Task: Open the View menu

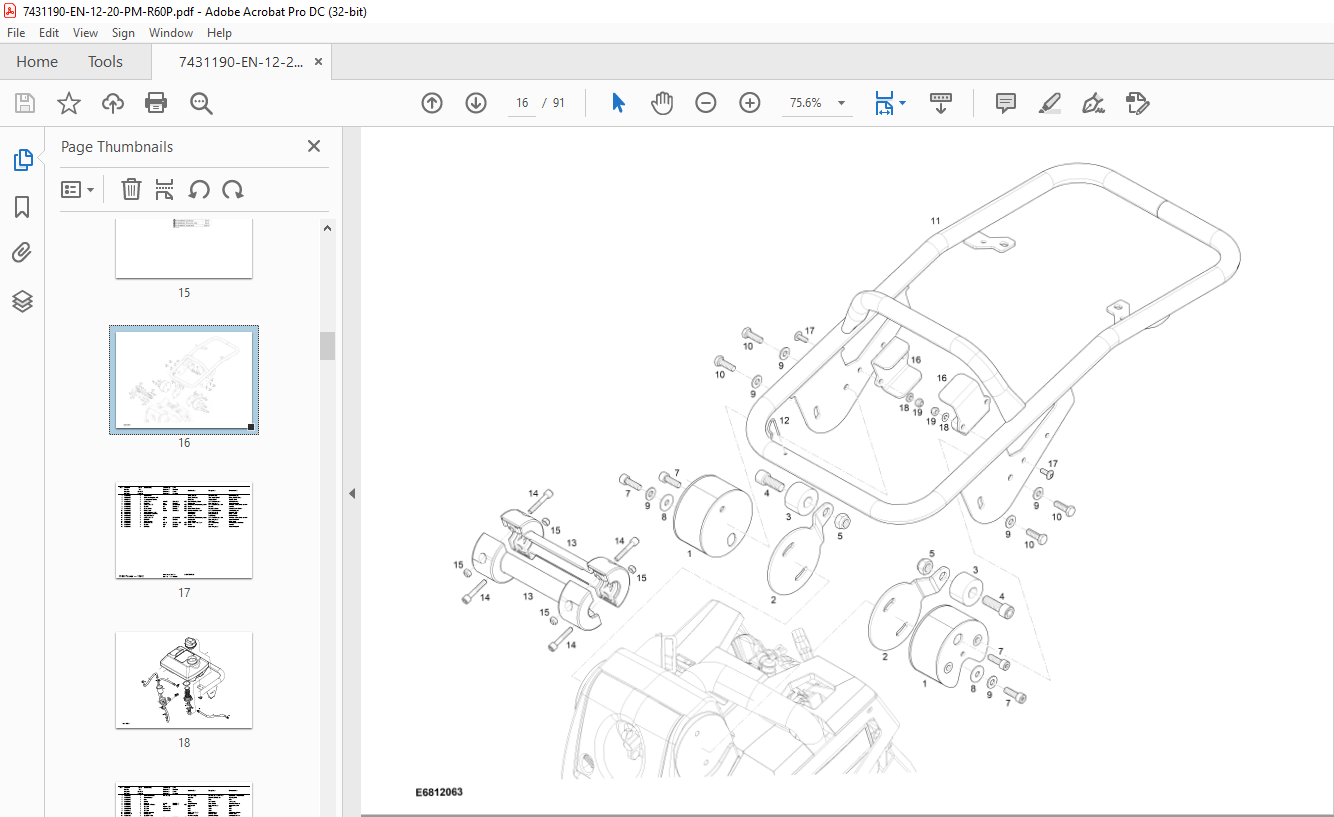Action: coord(85,33)
